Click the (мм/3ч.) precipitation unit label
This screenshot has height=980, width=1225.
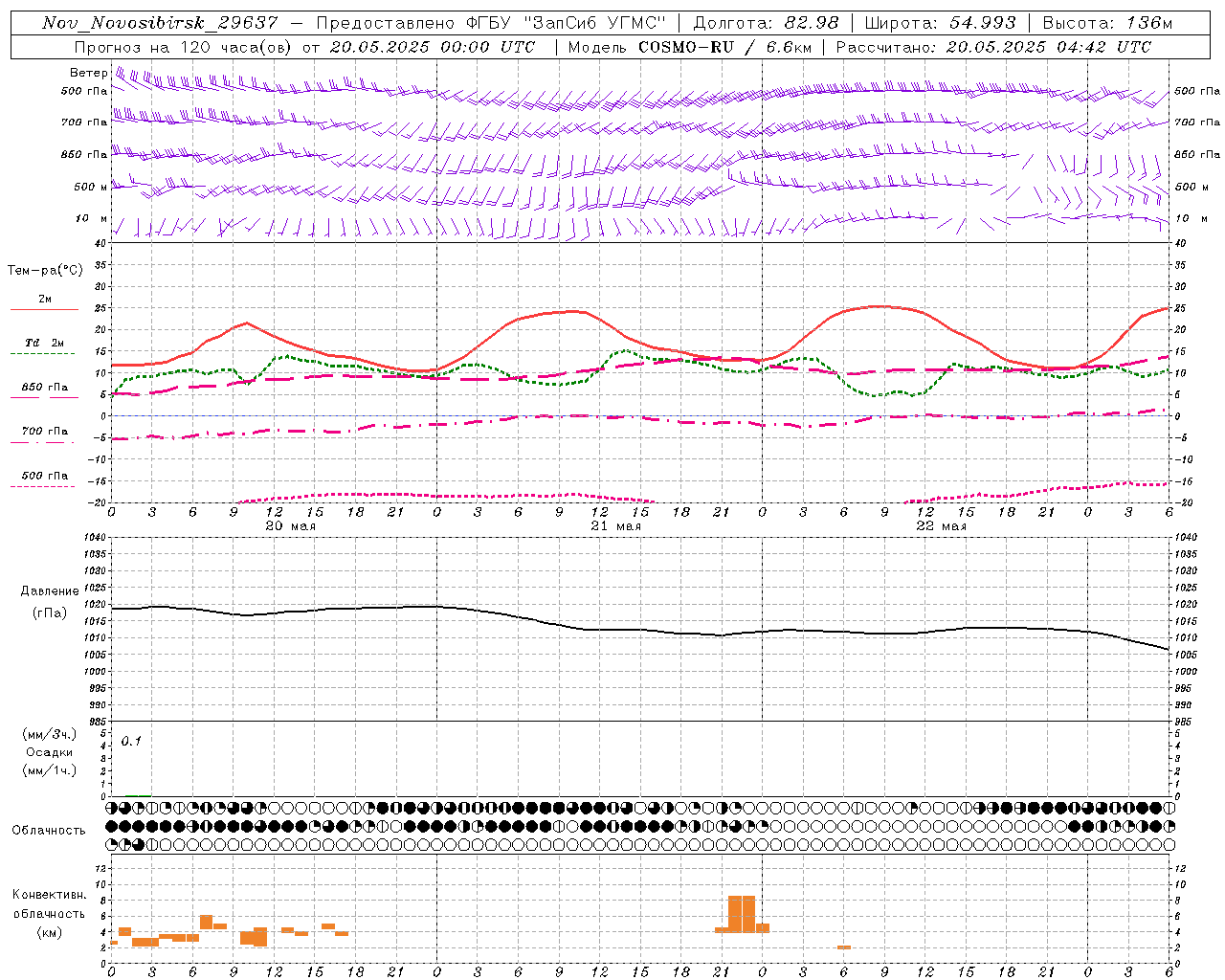pos(50,734)
